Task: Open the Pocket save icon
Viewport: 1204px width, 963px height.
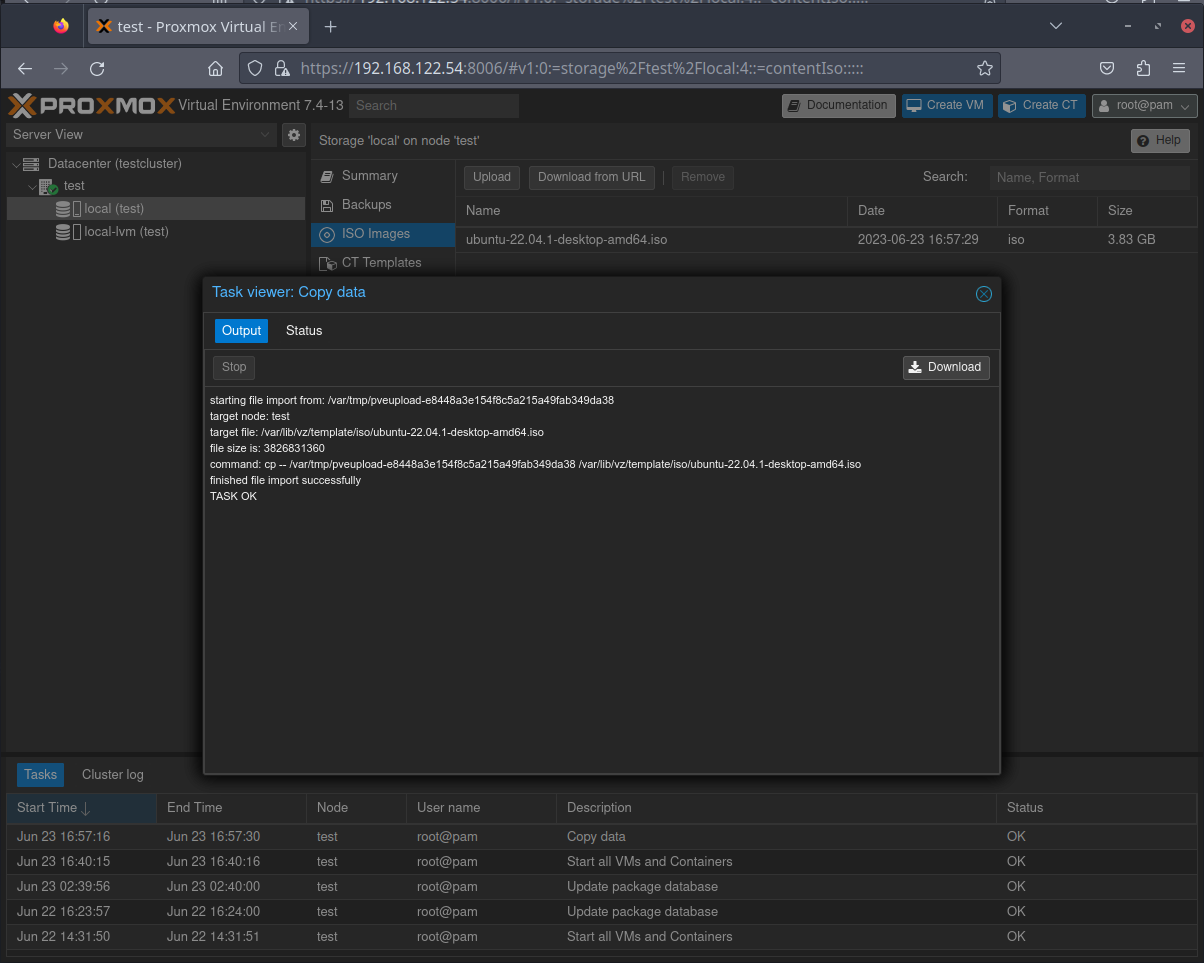Action: (x=1107, y=68)
